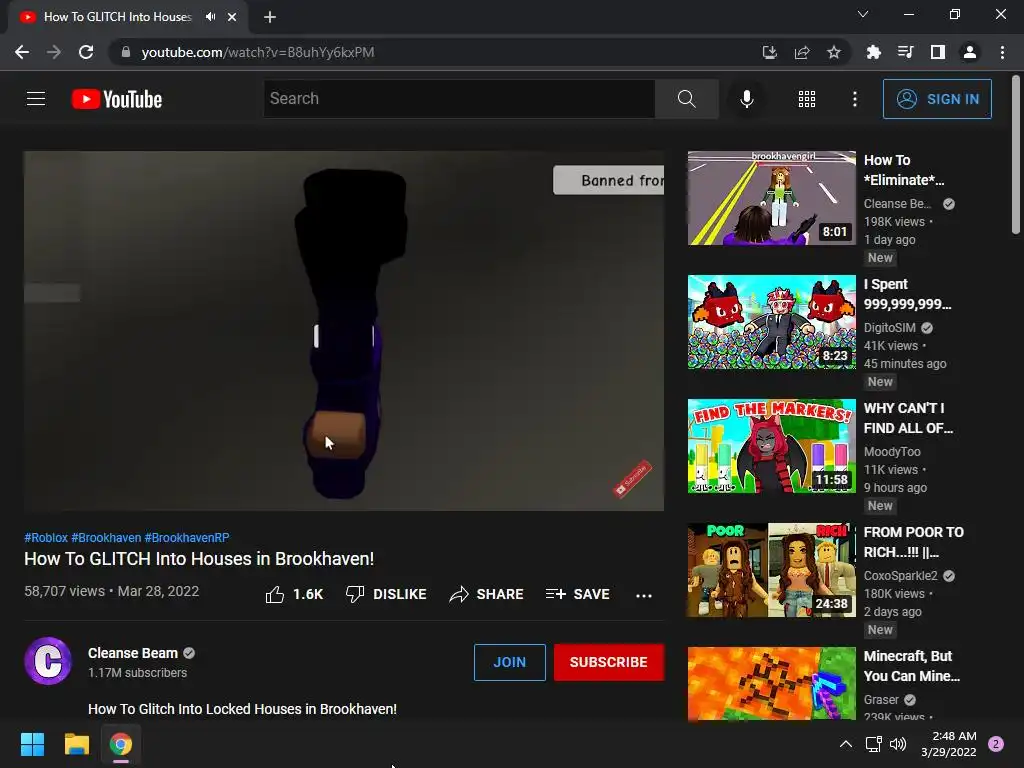Image resolution: width=1024 pixels, height=768 pixels.
Task: Go forward in the browser
Action: pyautogui.click(x=54, y=52)
